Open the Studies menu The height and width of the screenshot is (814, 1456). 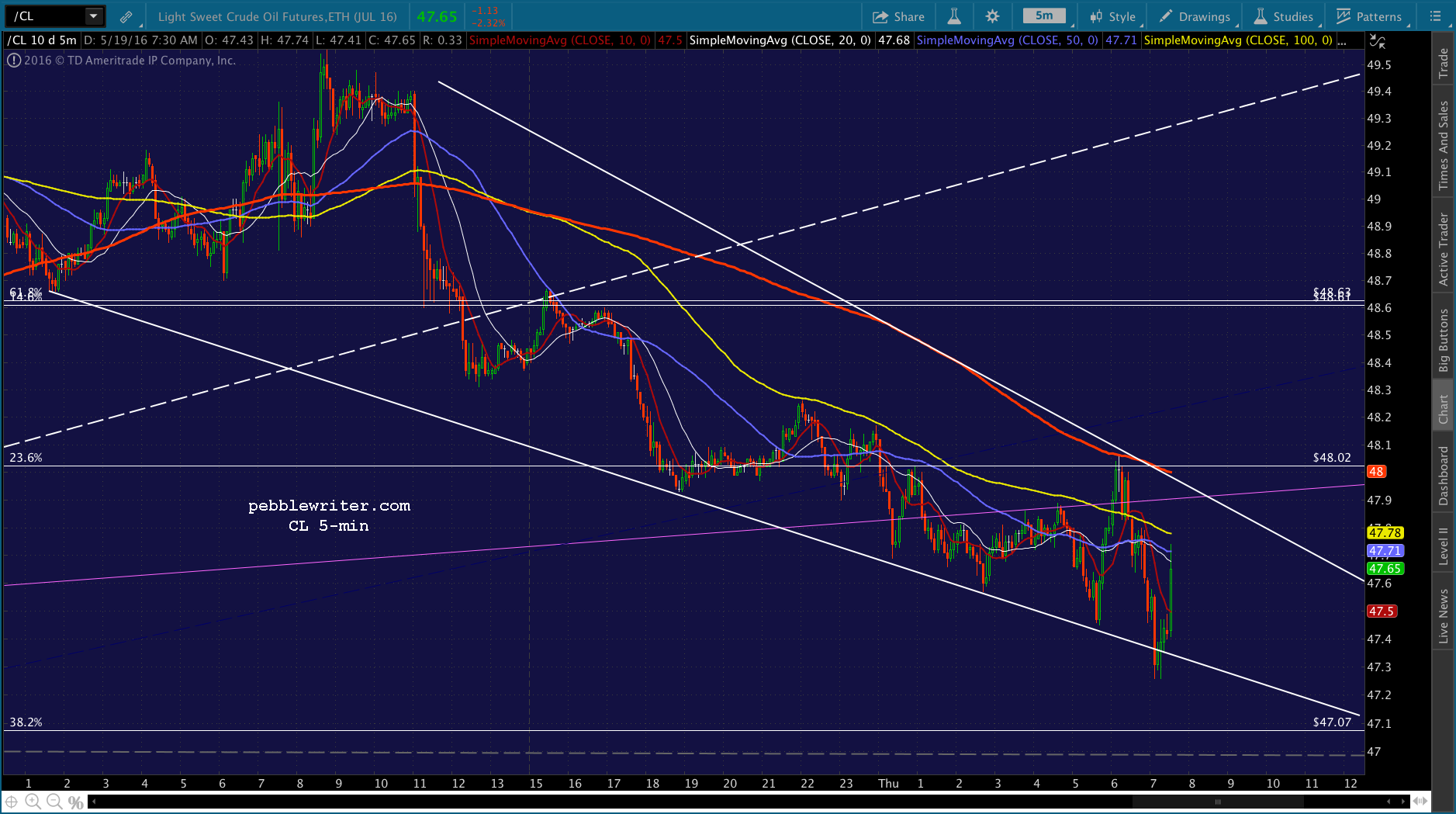pyautogui.click(x=1283, y=16)
